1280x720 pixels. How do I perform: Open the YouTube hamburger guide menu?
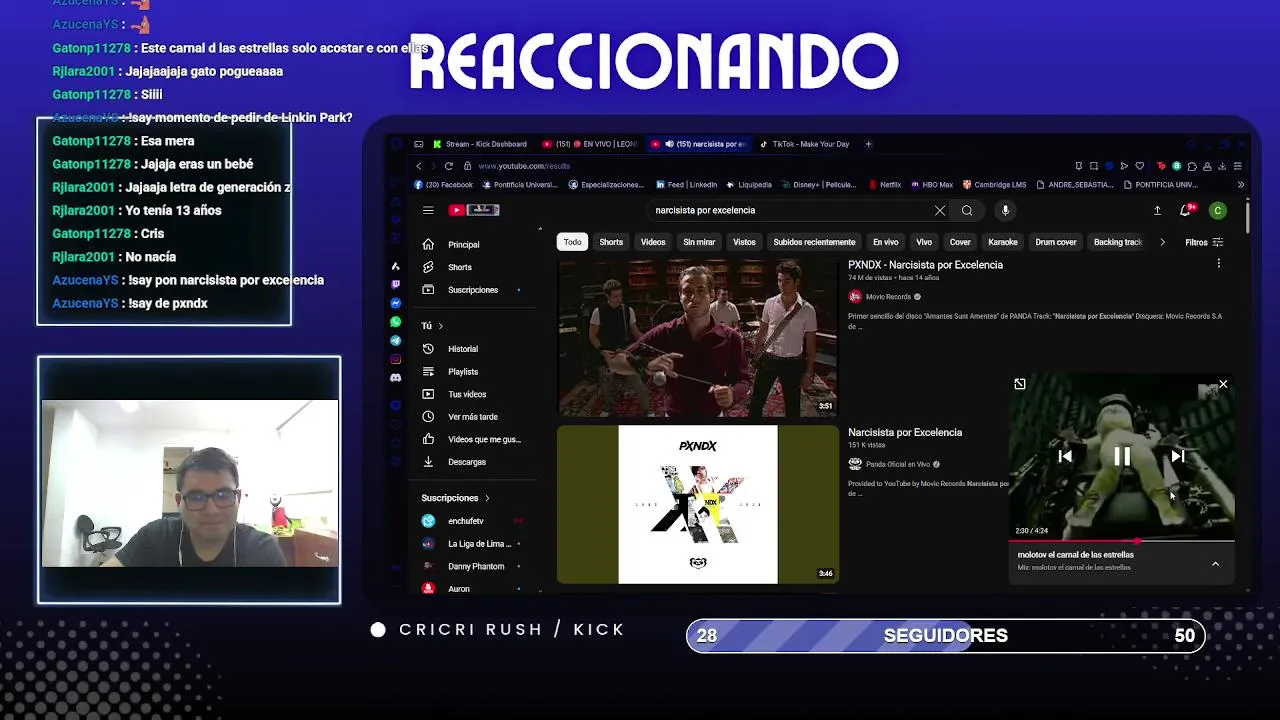click(428, 210)
